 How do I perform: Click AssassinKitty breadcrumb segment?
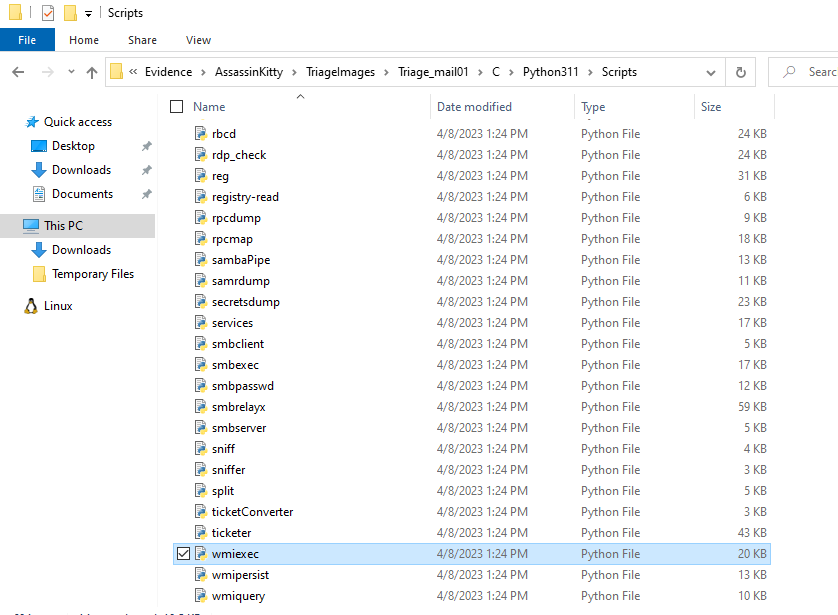pyautogui.click(x=249, y=72)
